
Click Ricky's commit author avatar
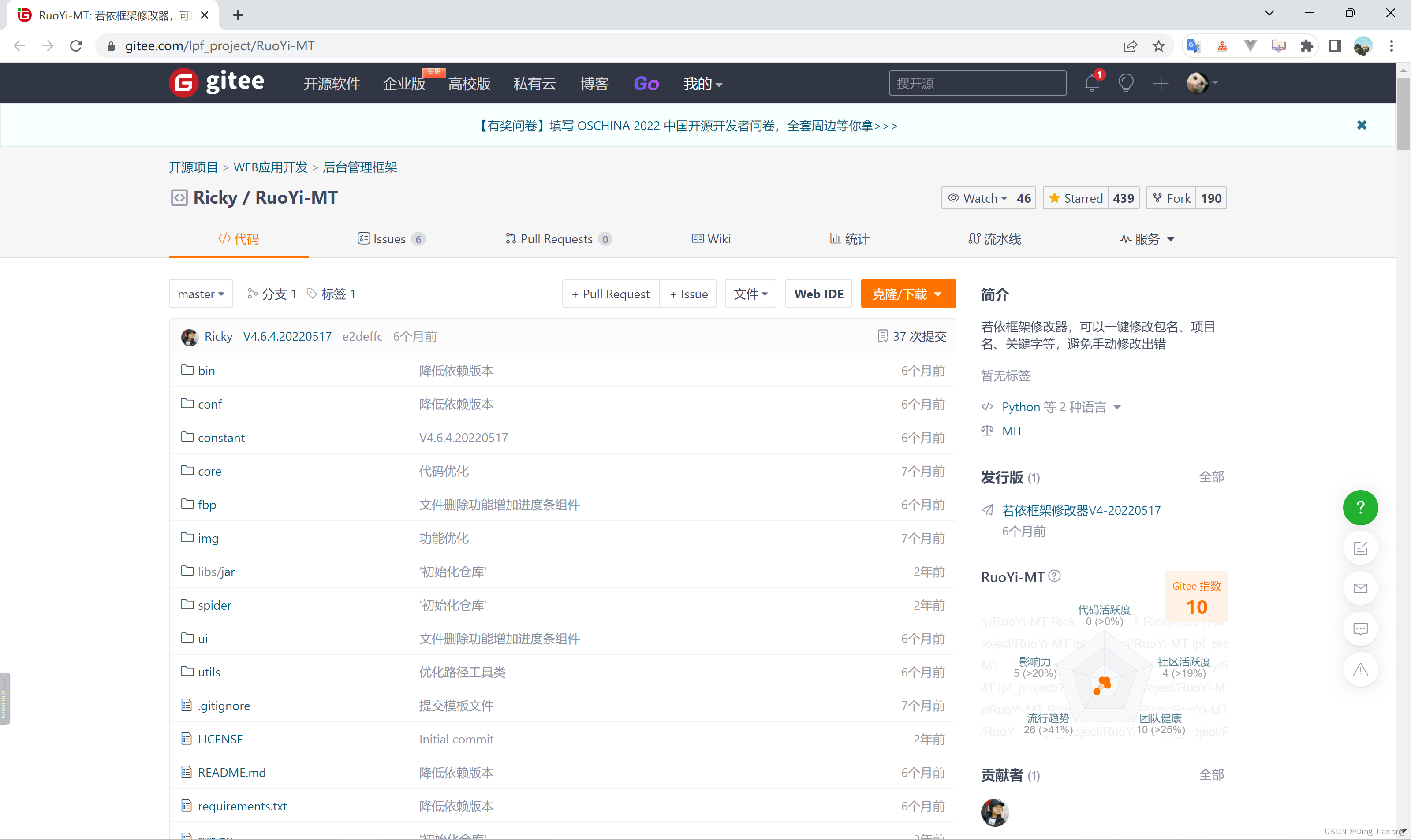click(x=190, y=337)
